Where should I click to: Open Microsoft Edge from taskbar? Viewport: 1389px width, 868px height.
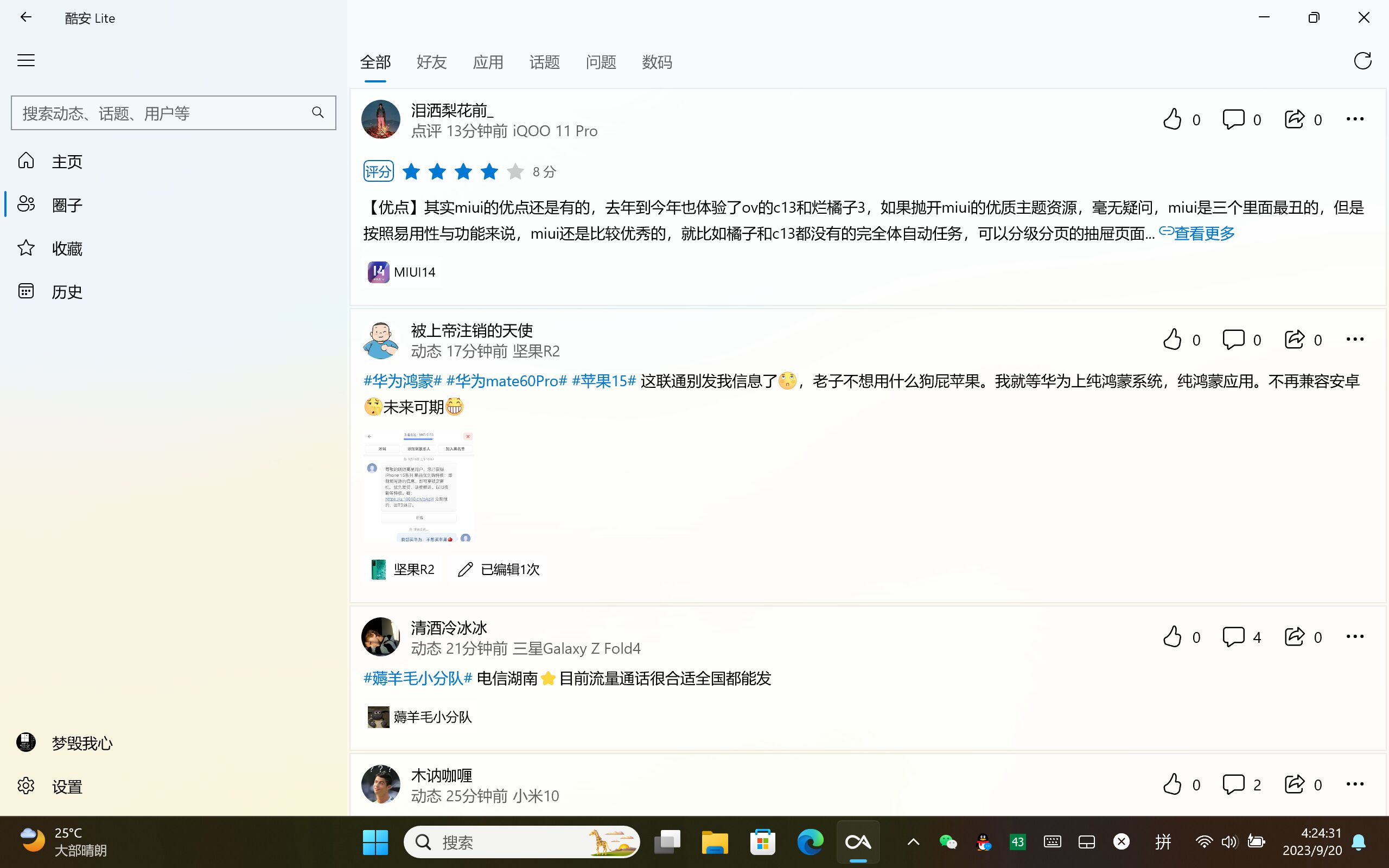pyautogui.click(x=810, y=842)
